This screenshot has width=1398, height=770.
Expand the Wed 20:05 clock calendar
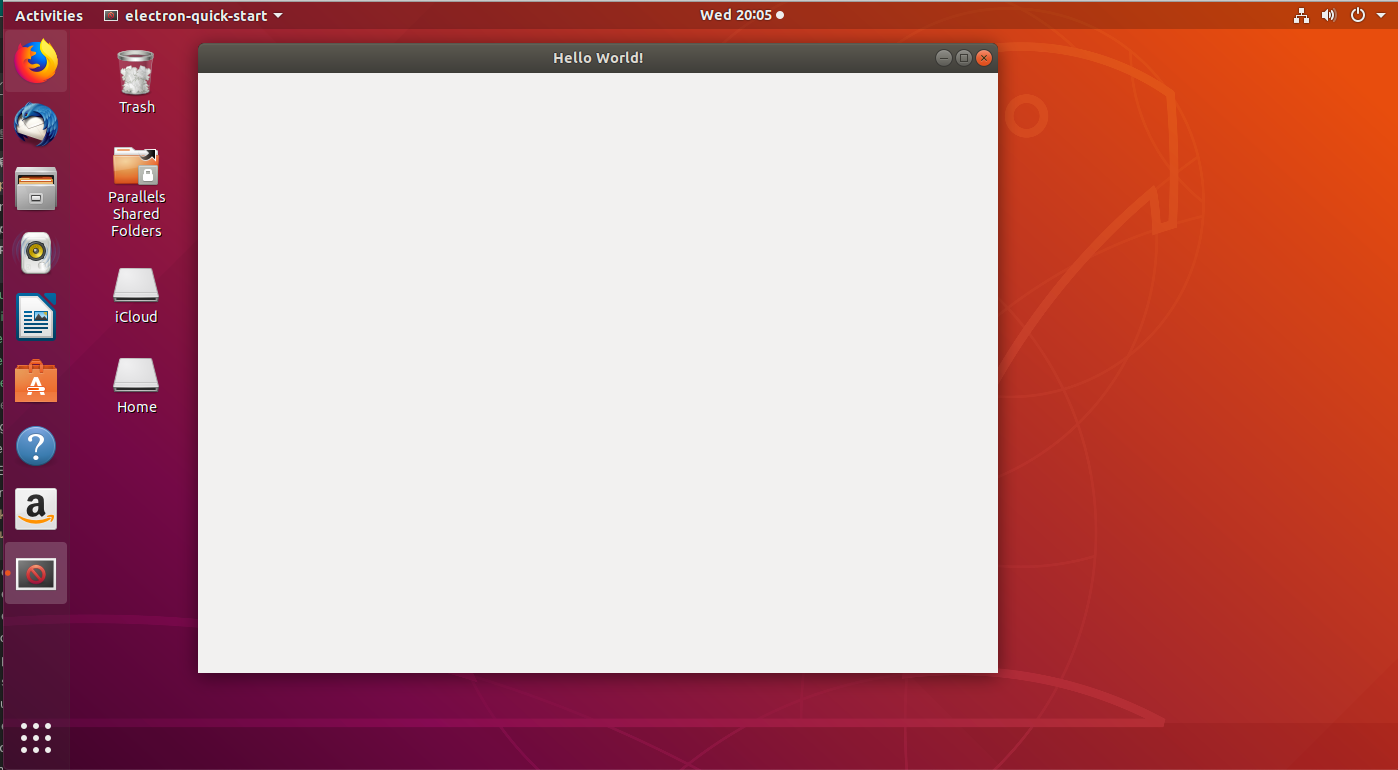click(x=741, y=15)
